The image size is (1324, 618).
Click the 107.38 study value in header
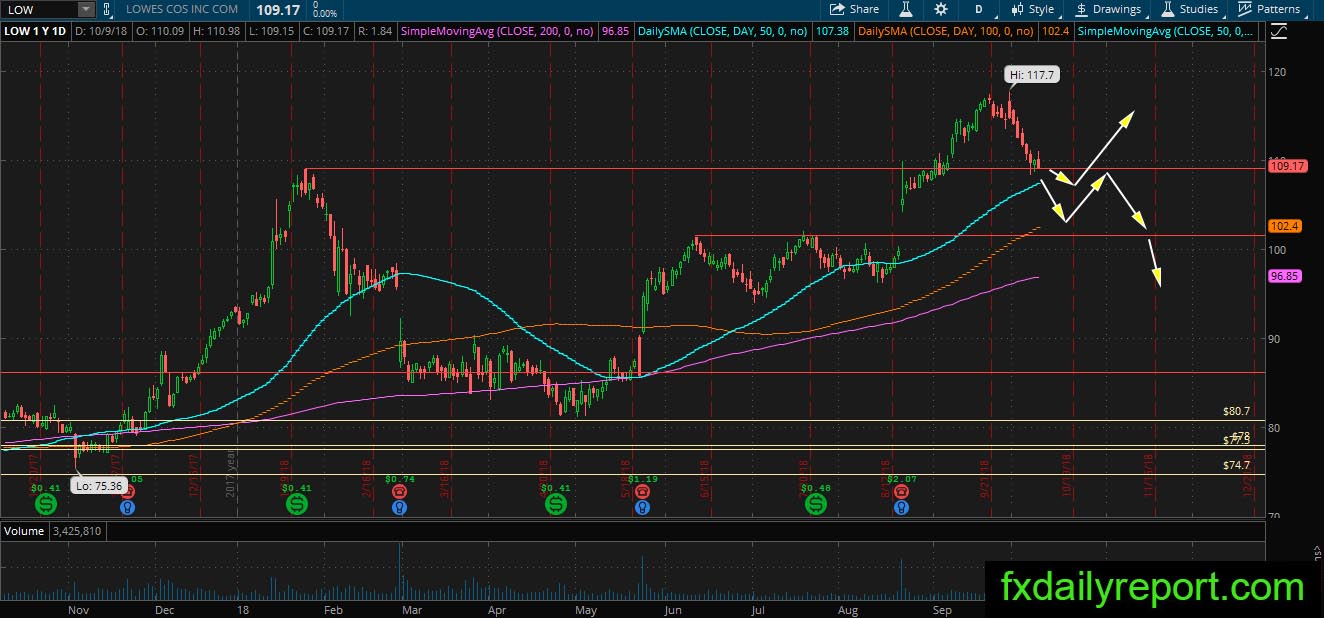click(x=832, y=32)
